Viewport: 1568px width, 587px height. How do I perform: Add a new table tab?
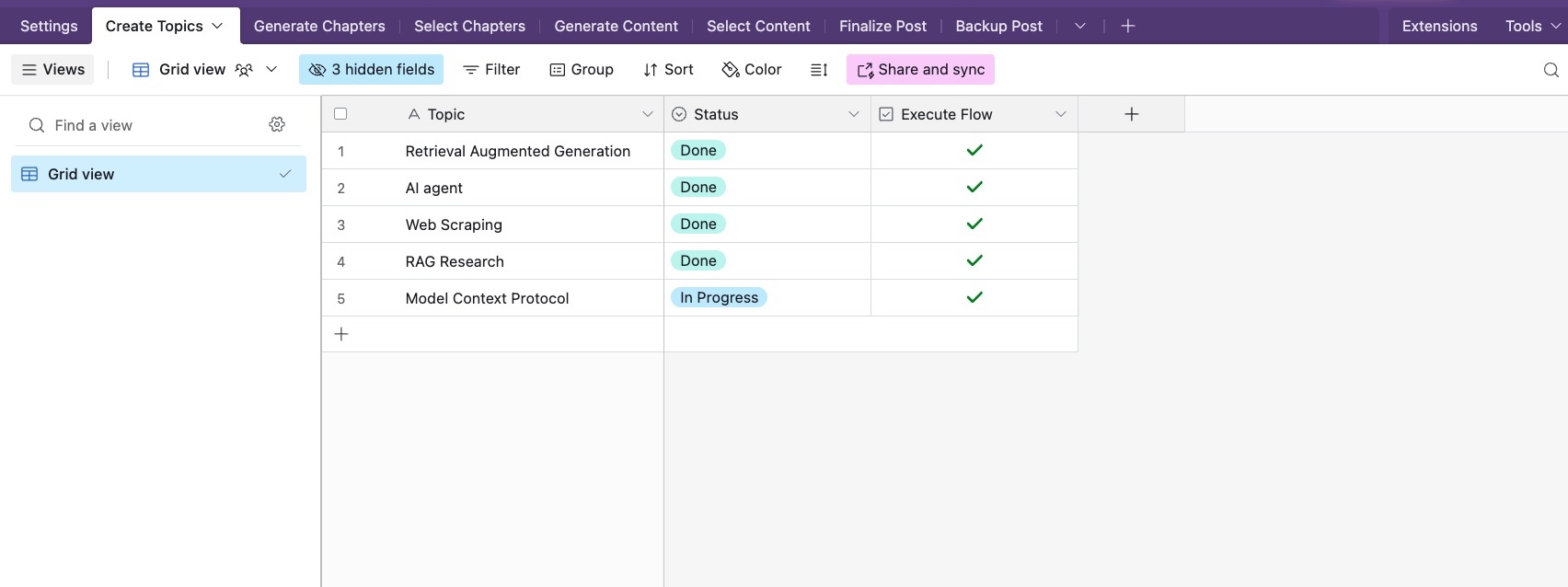[x=1127, y=26]
